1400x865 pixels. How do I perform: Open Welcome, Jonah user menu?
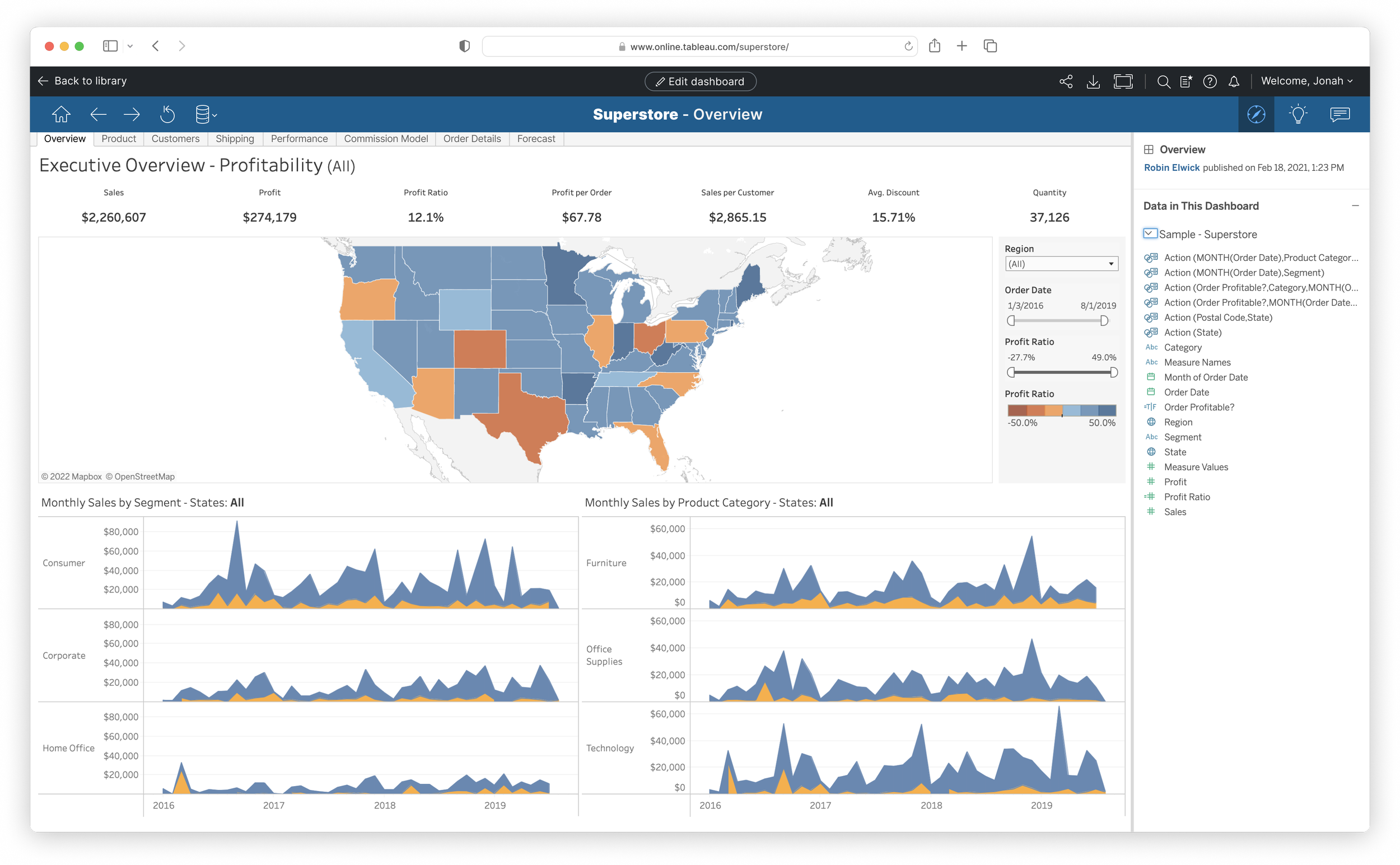(x=1306, y=81)
